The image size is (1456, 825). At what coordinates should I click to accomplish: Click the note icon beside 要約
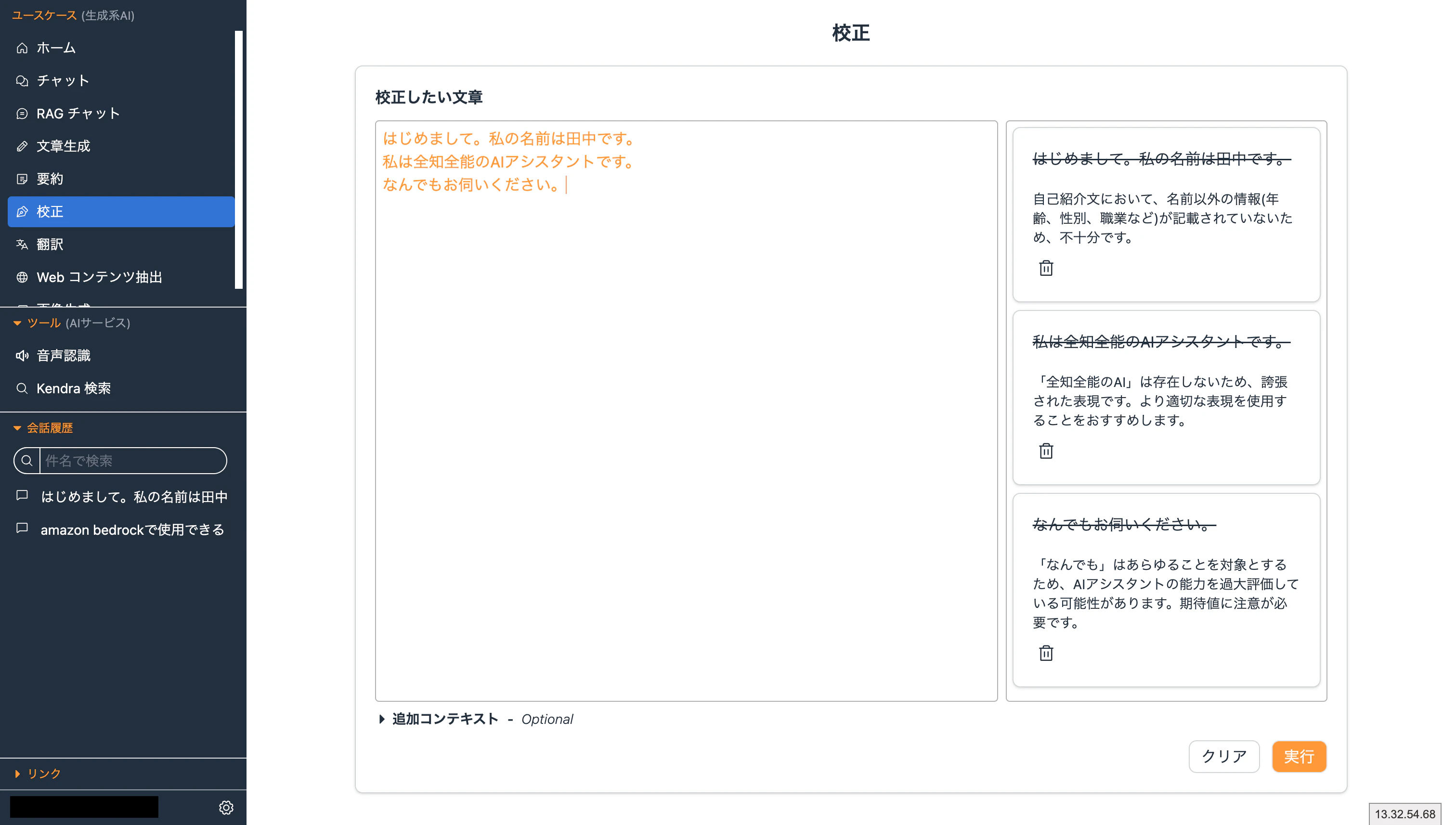[22, 179]
